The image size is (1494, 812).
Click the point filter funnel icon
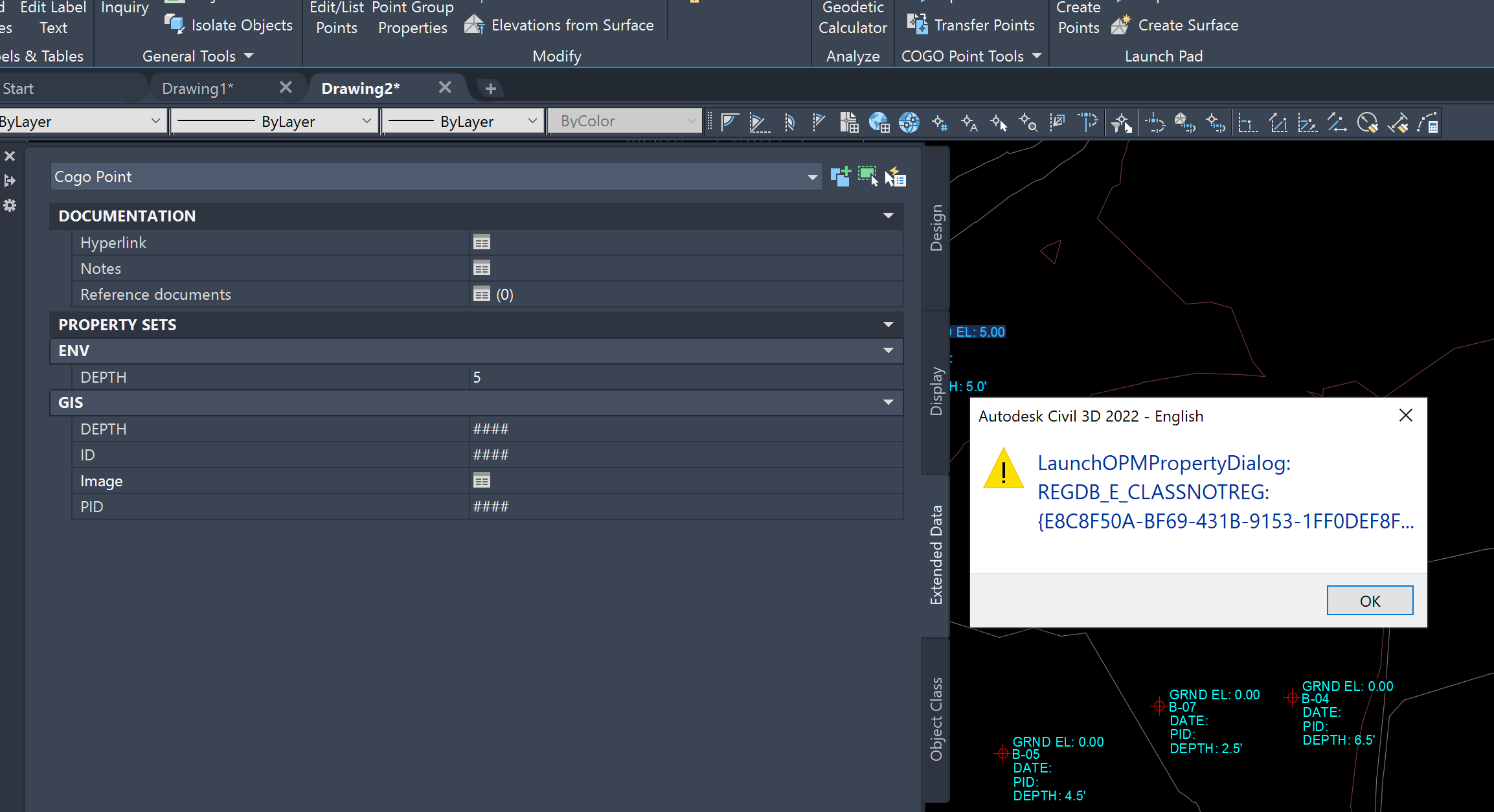[x=1121, y=122]
